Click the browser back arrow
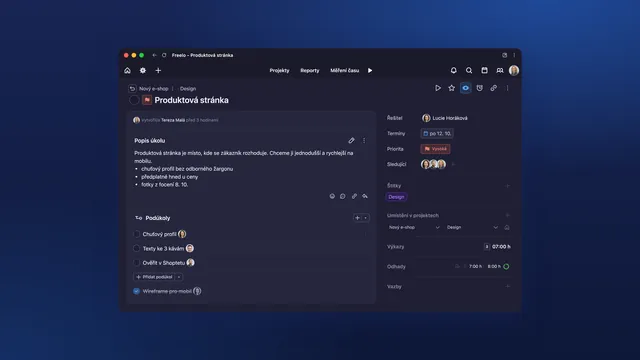Image resolution: width=640 pixels, height=360 pixels. click(x=154, y=55)
